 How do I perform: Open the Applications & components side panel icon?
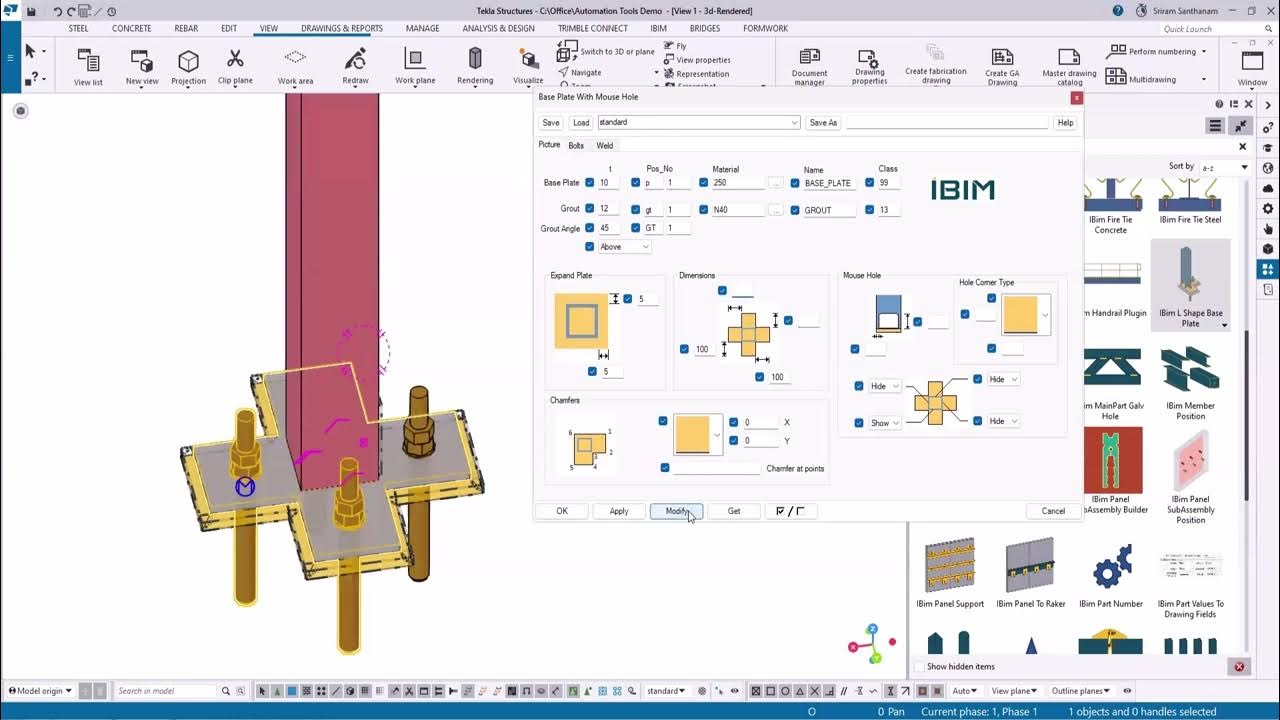[x=1268, y=269]
